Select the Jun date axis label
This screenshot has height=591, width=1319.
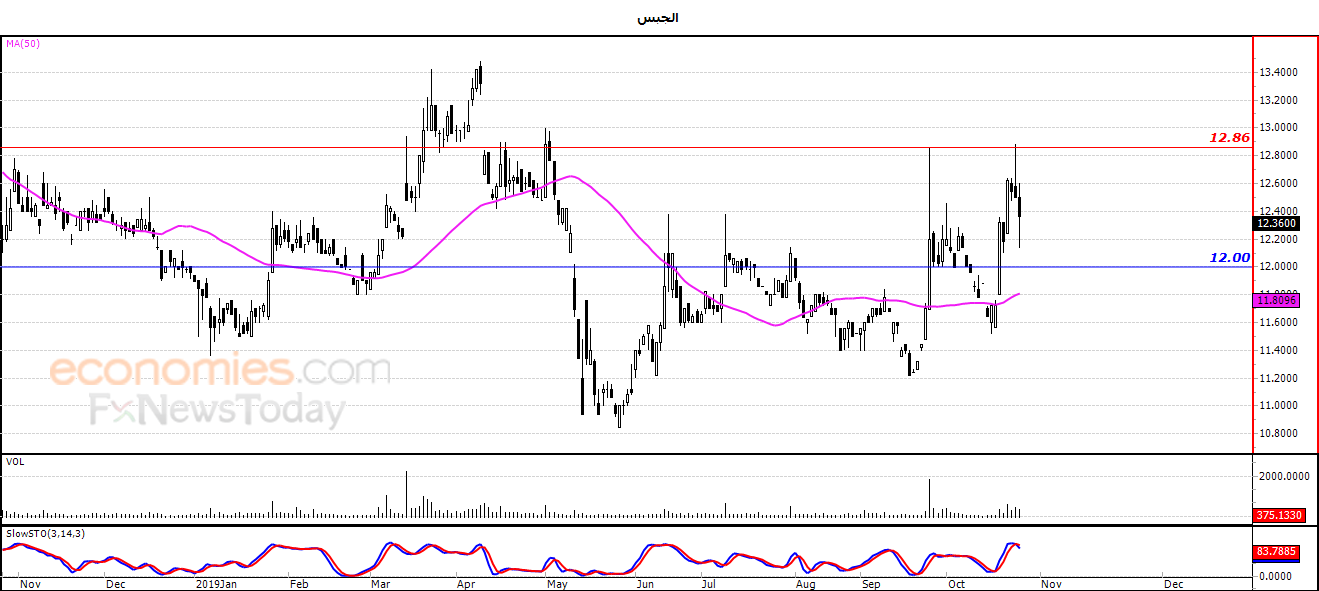(x=645, y=583)
